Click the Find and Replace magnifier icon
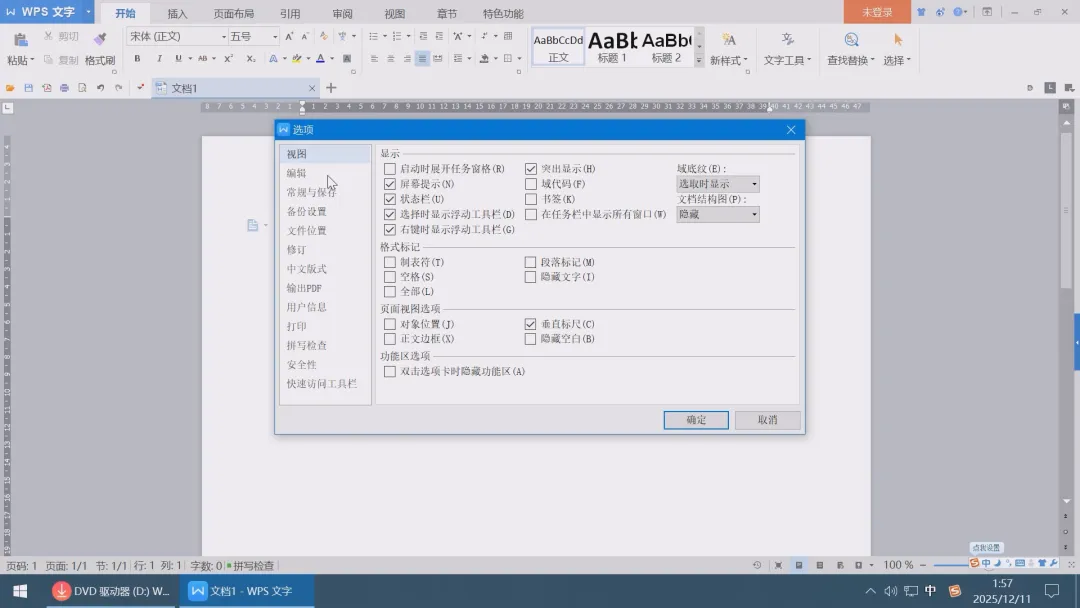1080x608 pixels. point(851,40)
